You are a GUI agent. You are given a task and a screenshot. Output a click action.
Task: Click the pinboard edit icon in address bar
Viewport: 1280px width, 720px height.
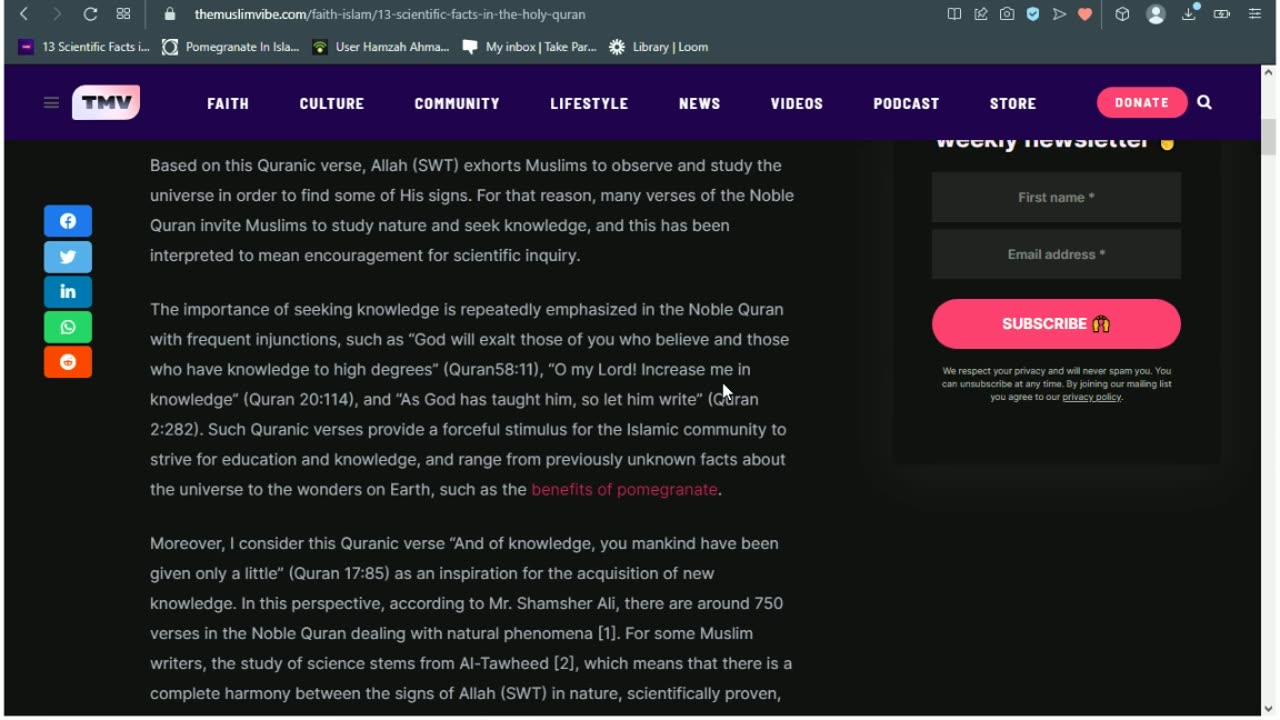[981, 14]
